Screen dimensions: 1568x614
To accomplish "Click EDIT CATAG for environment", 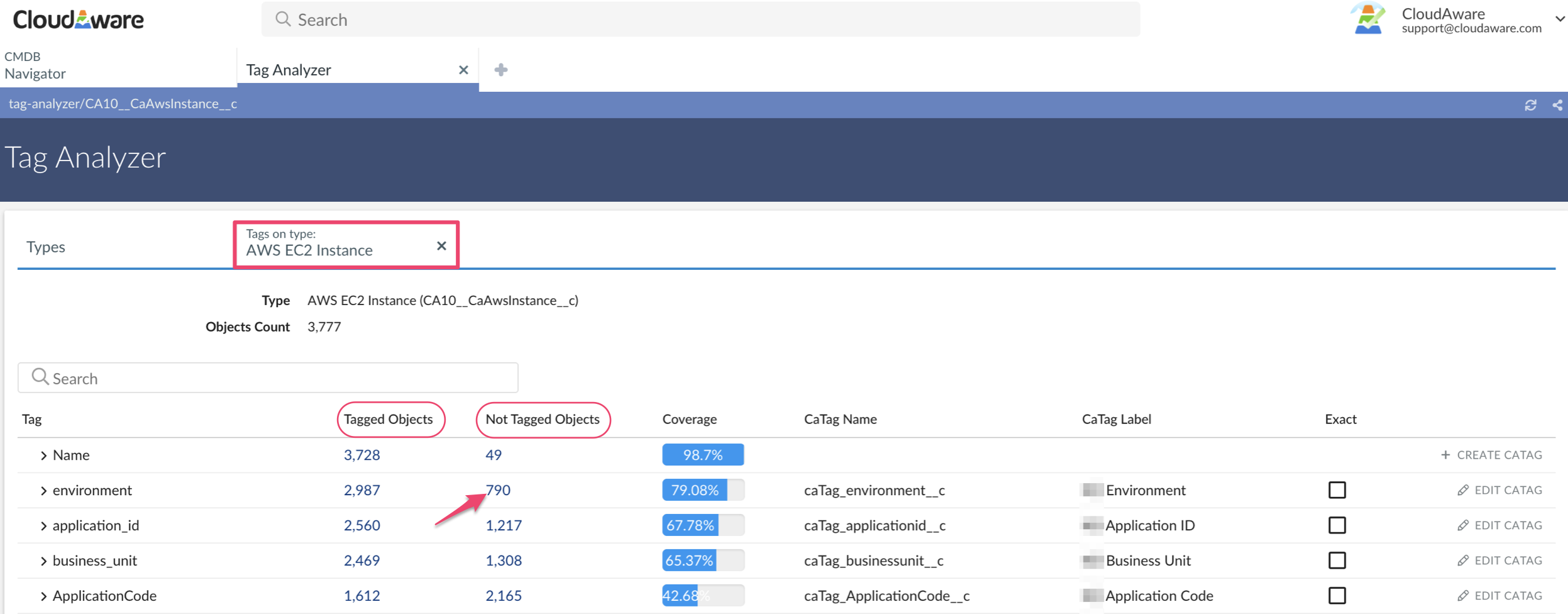I will [1499, 490].
